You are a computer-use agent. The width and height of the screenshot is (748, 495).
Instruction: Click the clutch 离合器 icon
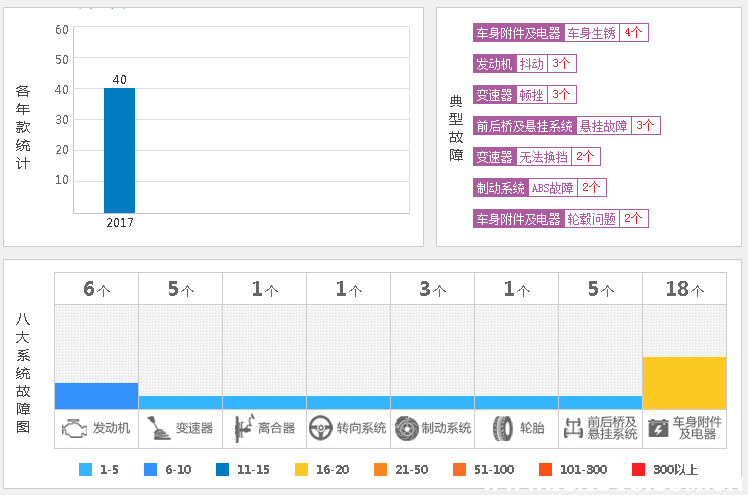(x=242, y=429)
